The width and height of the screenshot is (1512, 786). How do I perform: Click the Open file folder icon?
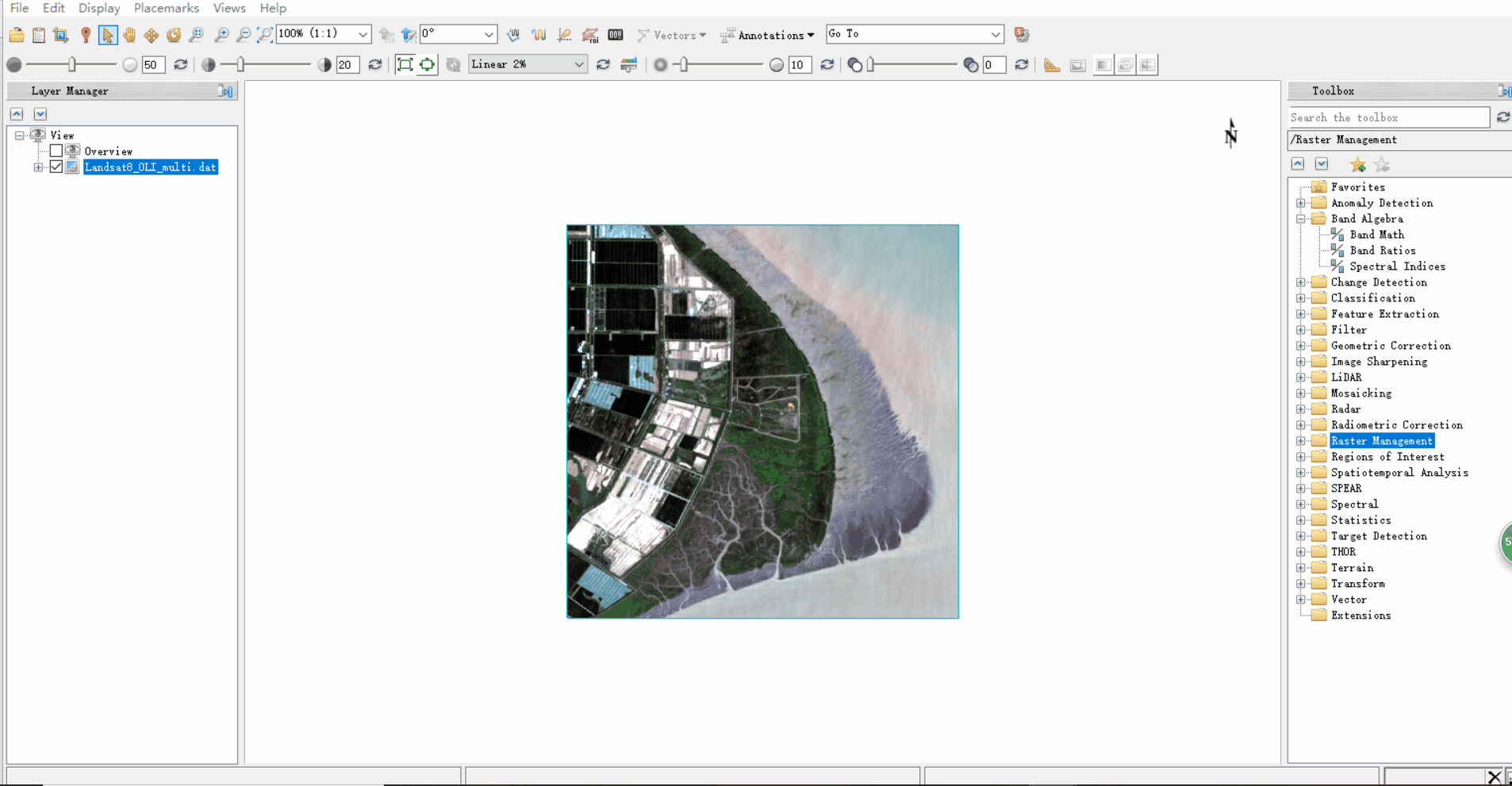(17, 35)
